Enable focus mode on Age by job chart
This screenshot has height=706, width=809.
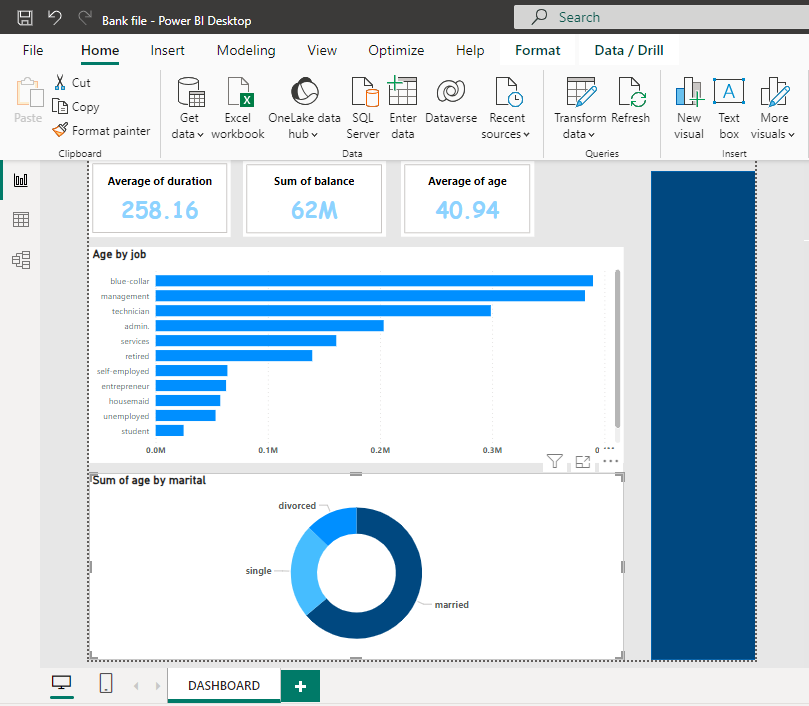[x=583, y=461]
